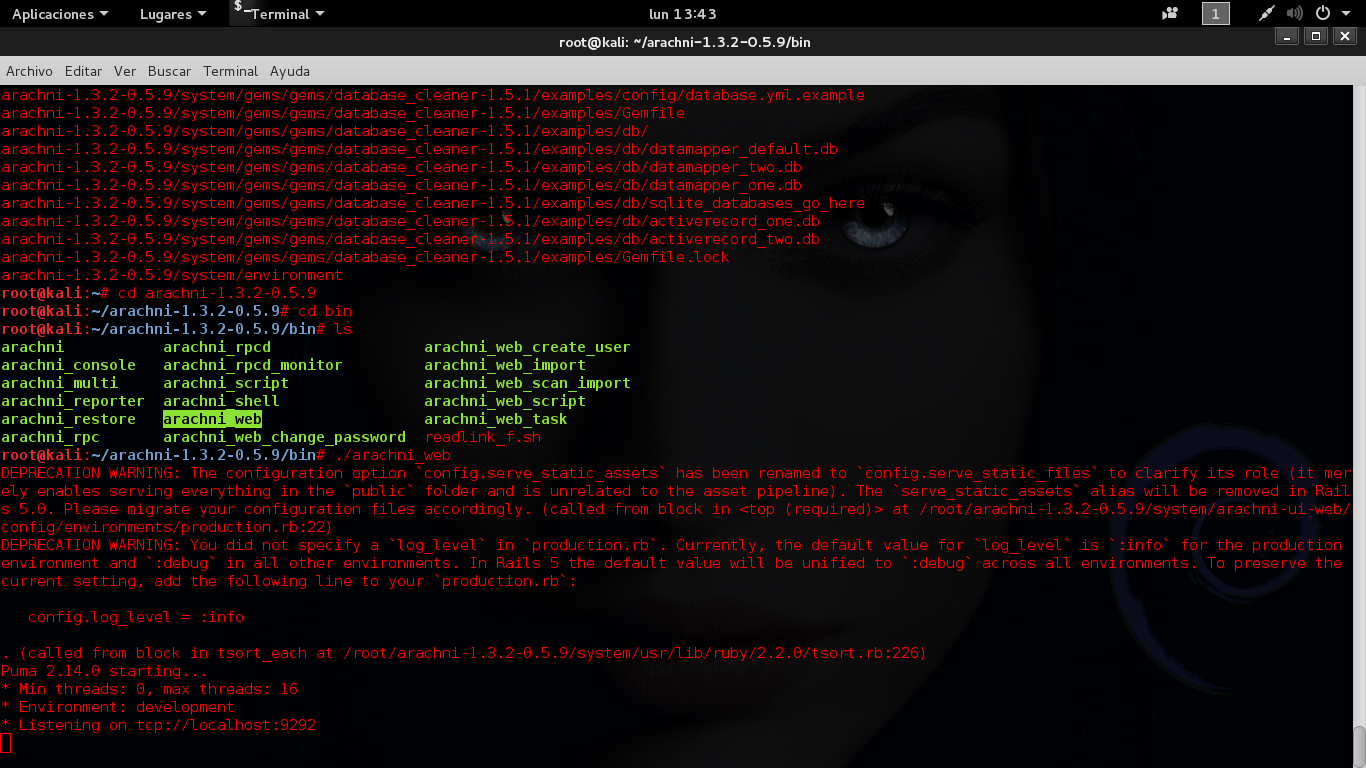This screenshot has height=768, width=1366.
Task: Open the Lugares menu
Action: (166, 14)
